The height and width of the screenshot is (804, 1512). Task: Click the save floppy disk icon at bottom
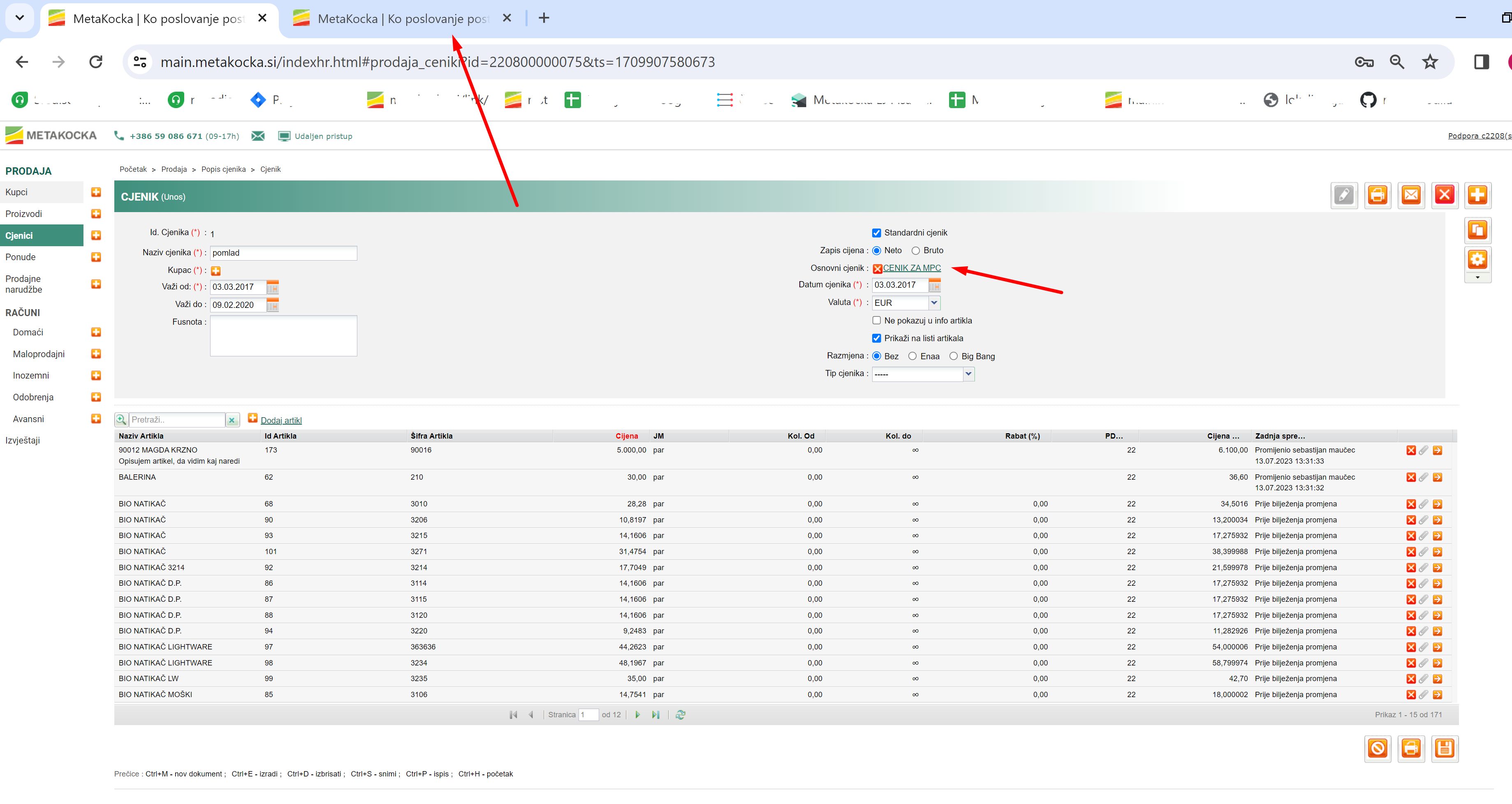(x=1445, y=748)
